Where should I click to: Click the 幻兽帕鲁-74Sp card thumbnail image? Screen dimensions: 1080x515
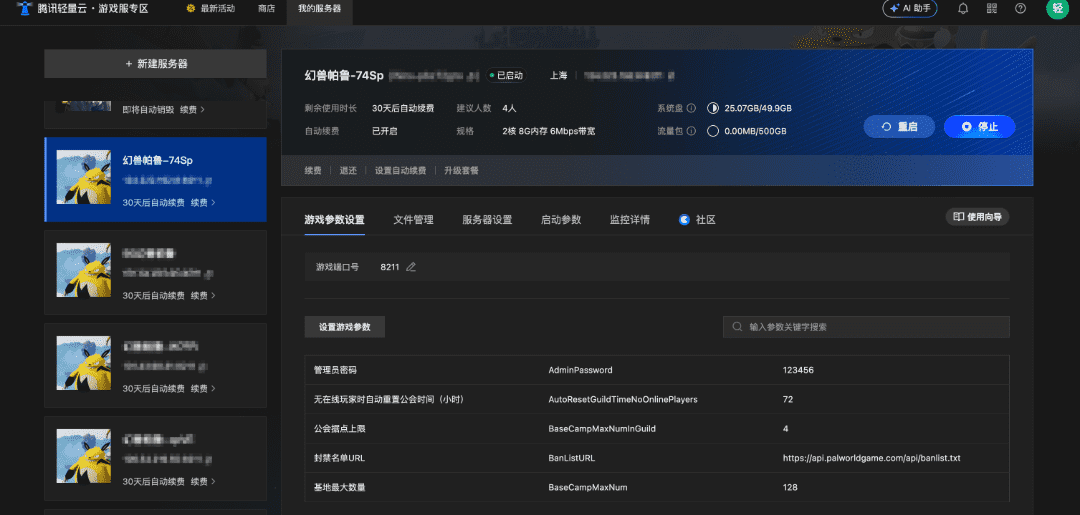83,178
